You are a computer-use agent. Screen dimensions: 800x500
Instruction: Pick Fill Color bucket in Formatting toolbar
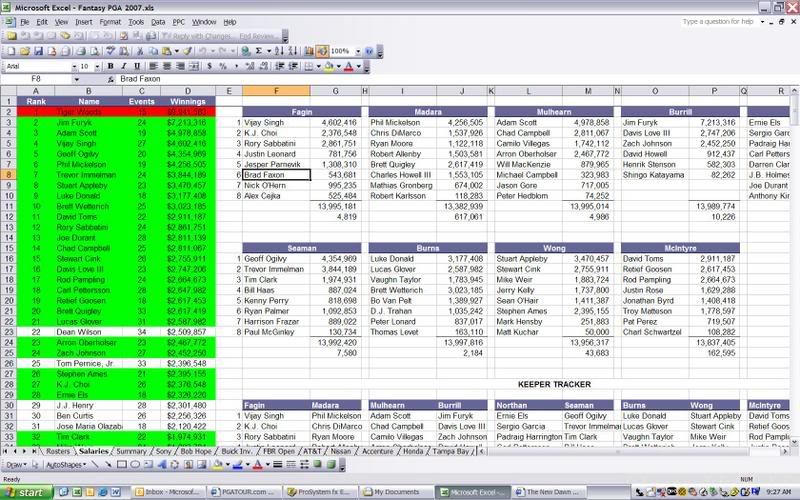coord(329,66)
